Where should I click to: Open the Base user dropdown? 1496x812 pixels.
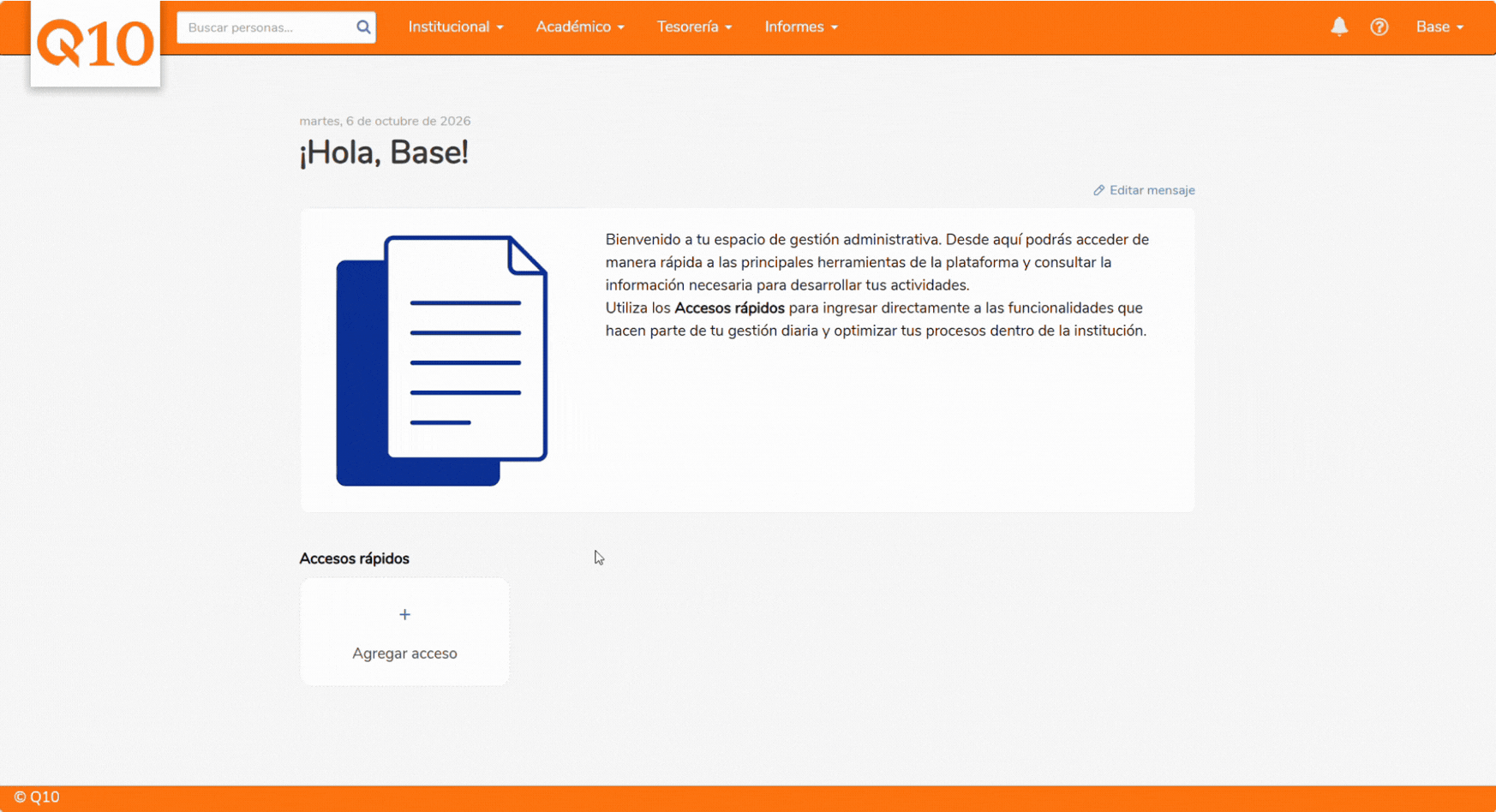pyautogui.click(x=1439, y=27)
